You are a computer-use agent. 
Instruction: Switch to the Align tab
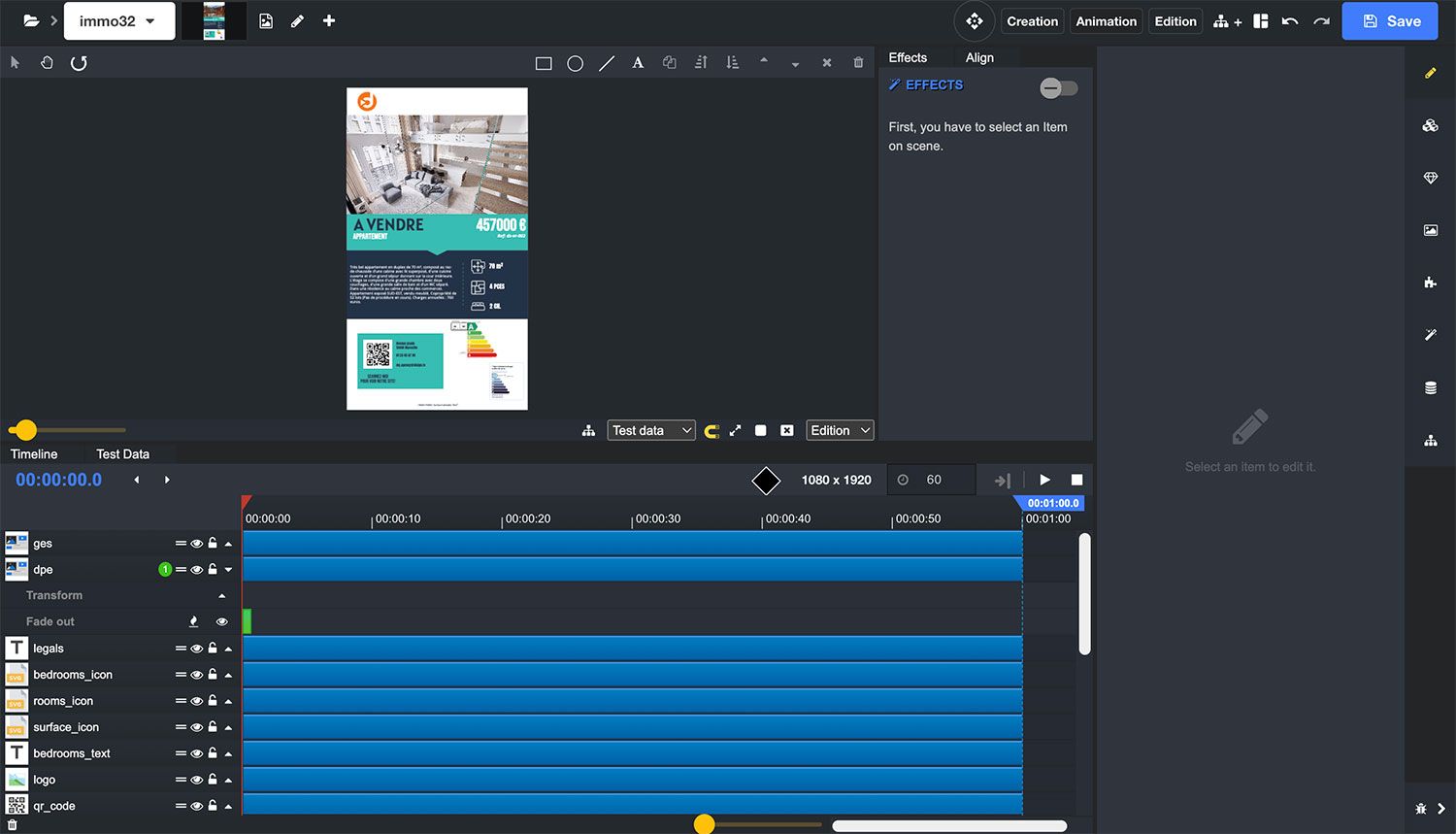pos(979,58)
